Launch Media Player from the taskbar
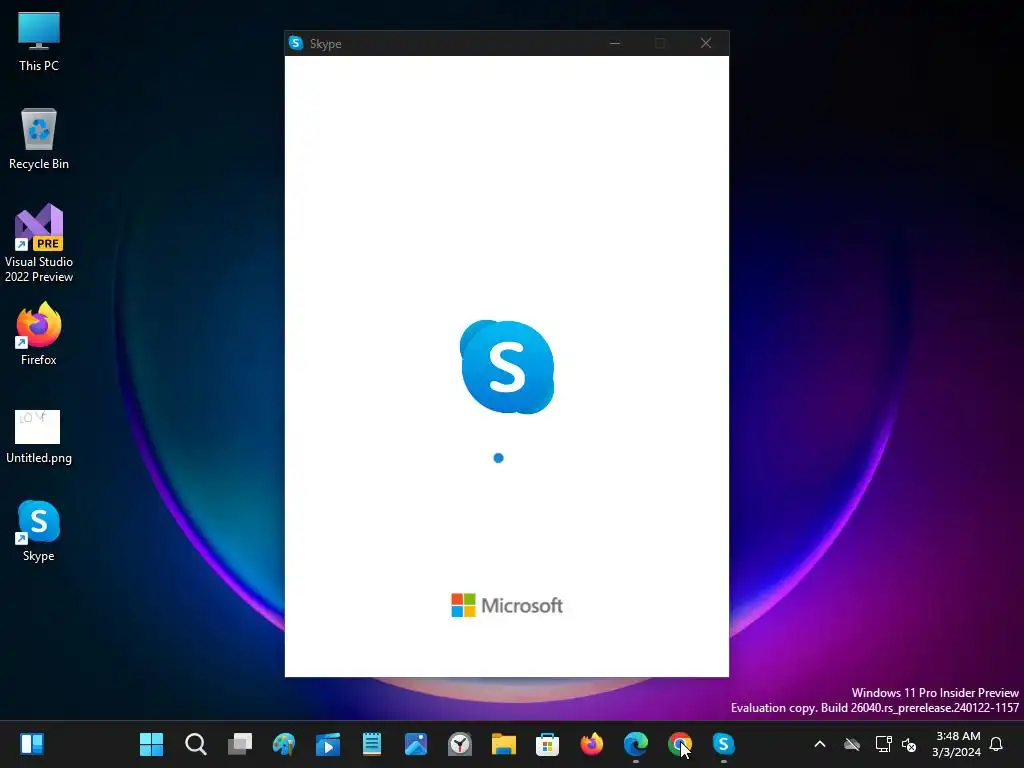This screenshot has width=1024, height=768. coord(328,744)
